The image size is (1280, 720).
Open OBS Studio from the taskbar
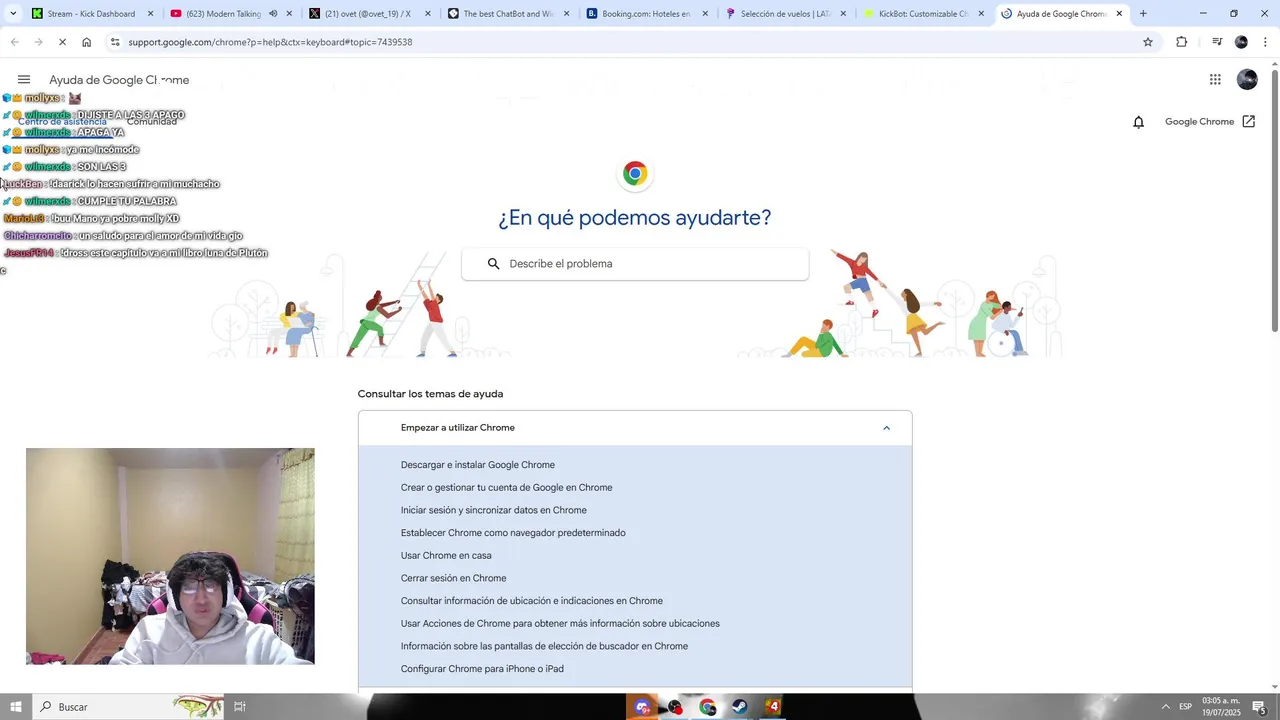tap(675, 707)
